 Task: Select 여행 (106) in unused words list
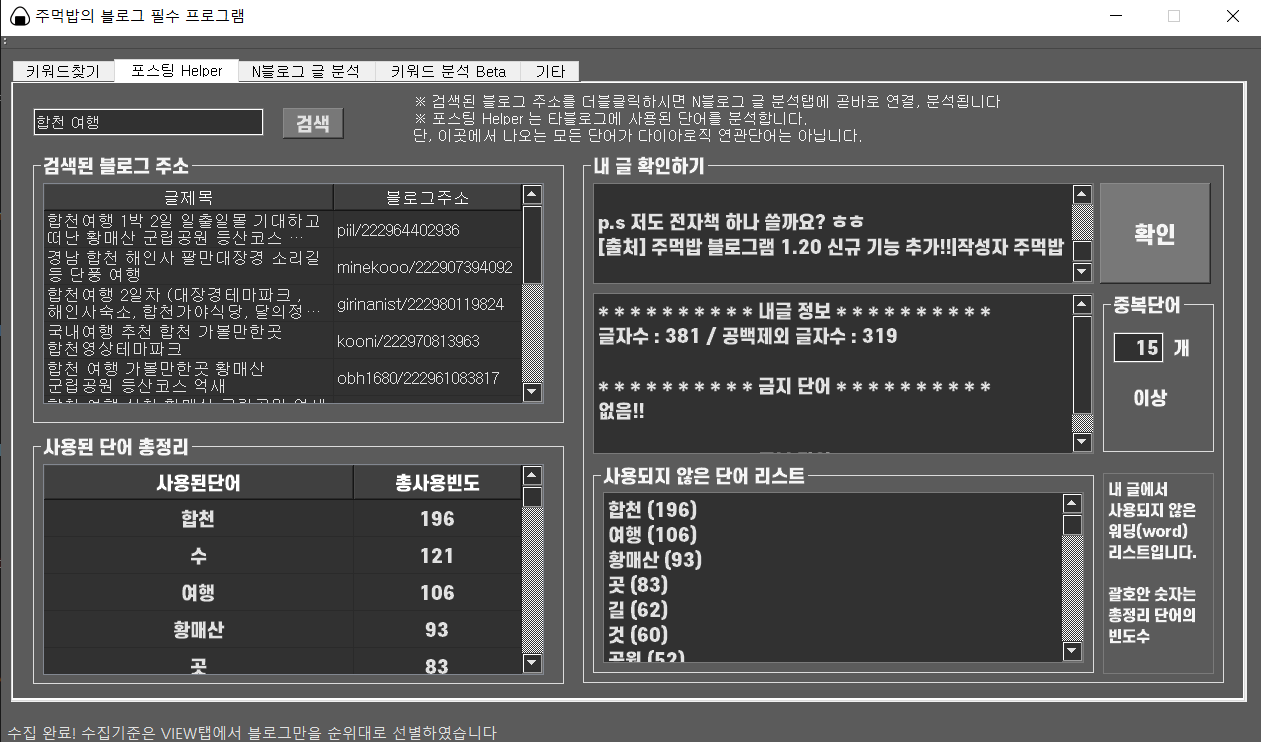click(x=652, y=535)
